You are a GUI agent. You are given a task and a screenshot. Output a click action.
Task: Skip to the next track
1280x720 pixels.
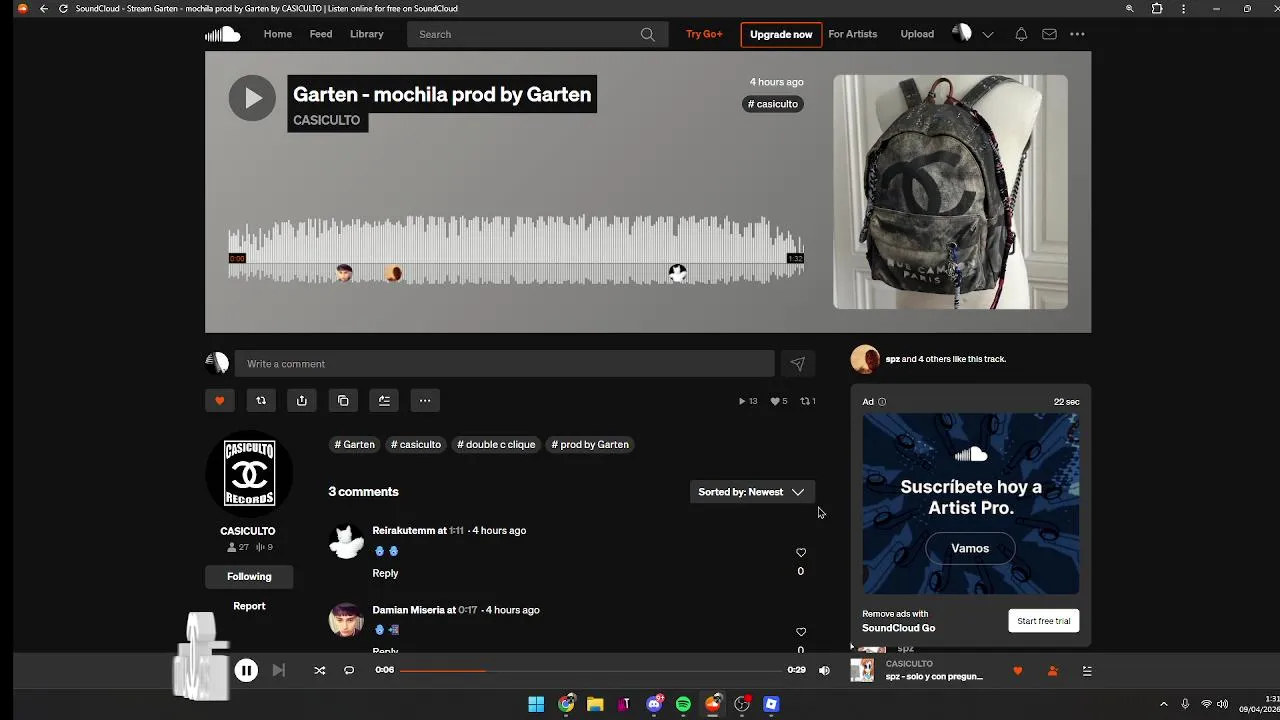tap(279, 671)
